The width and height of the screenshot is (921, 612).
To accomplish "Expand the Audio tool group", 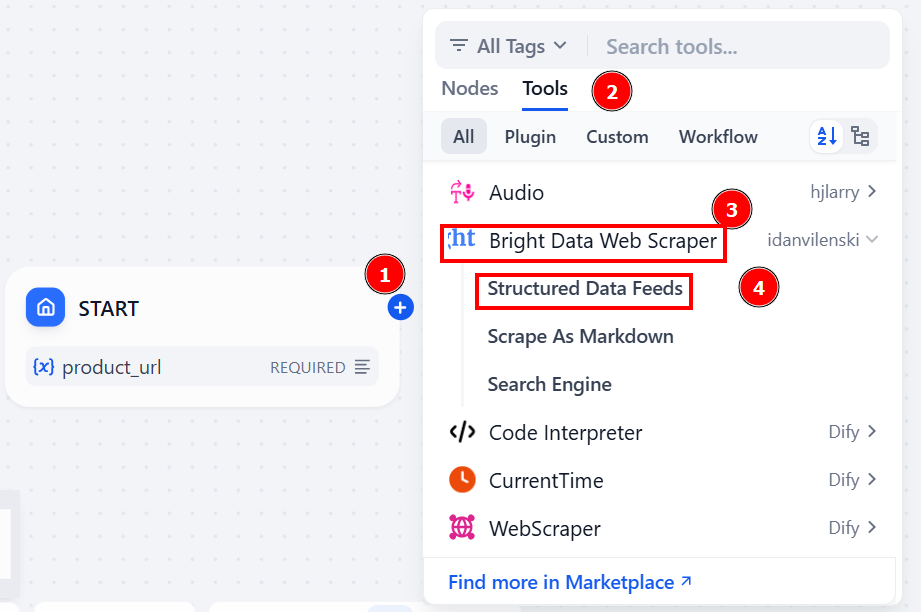I will coord(873,191).
